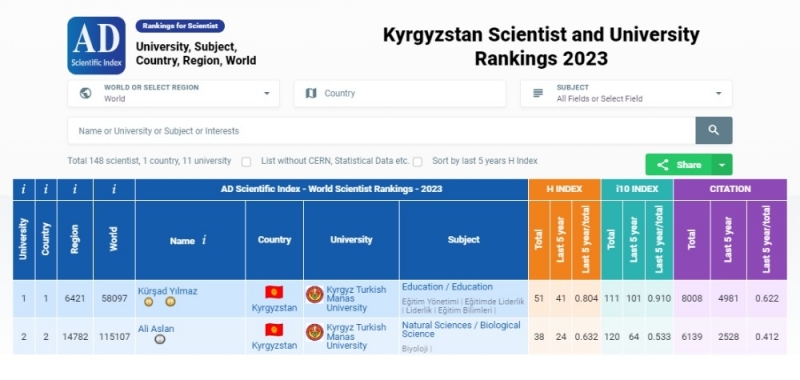The height and width of the screenshot is (380, 800).
Task: Open the World or Select Region dropdown
Action: (x=173, y=93)
